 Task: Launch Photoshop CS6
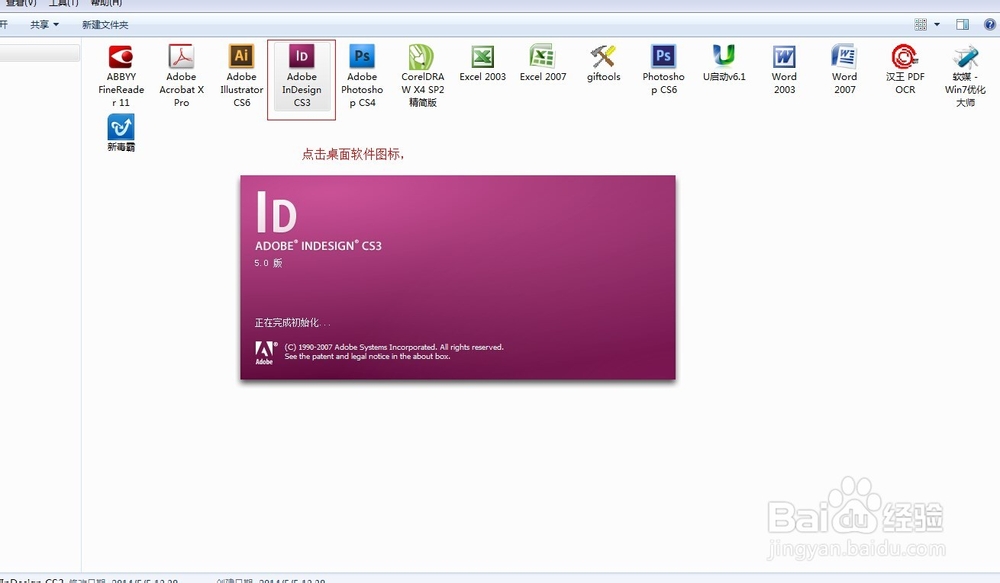click(663, 57)
